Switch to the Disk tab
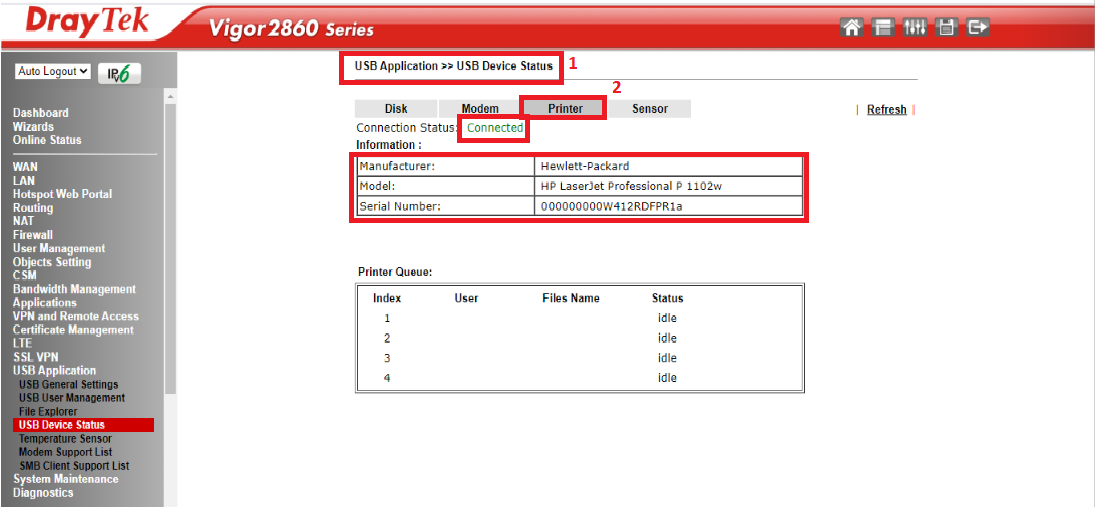The height and width of the screenshot is (507, 1095). [396, 109]
